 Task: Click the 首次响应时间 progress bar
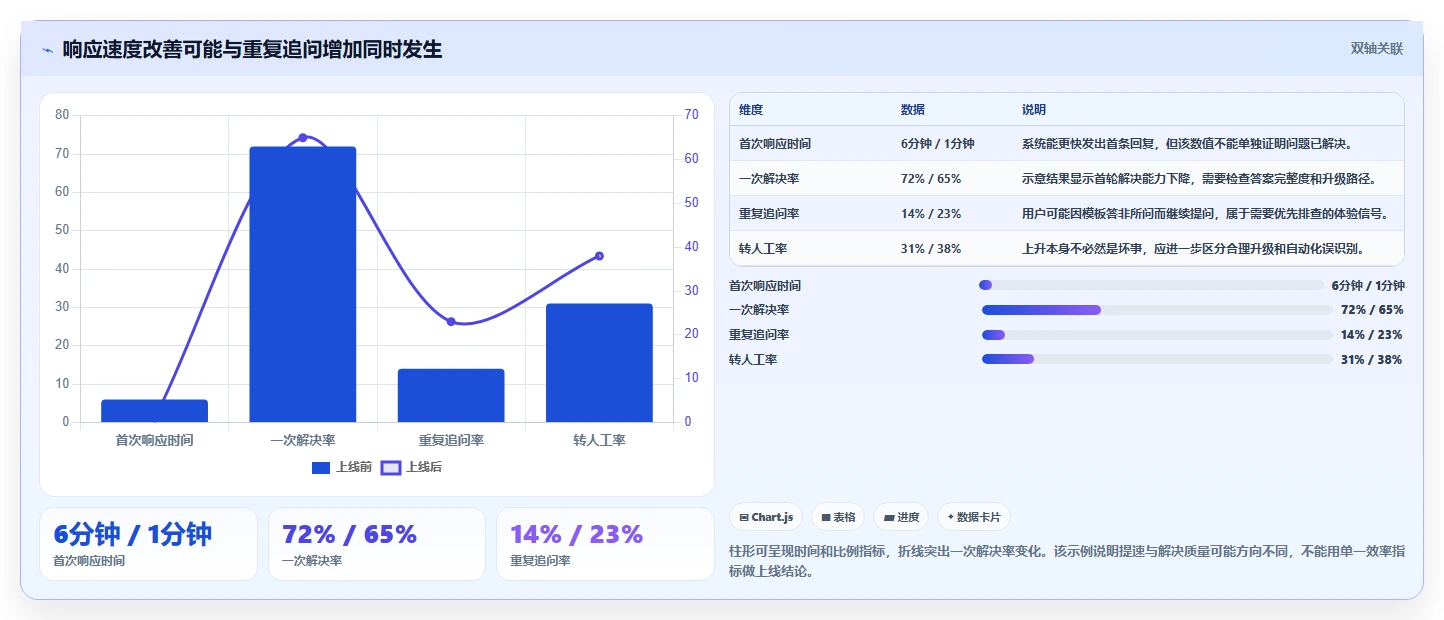pos(1152,286)
